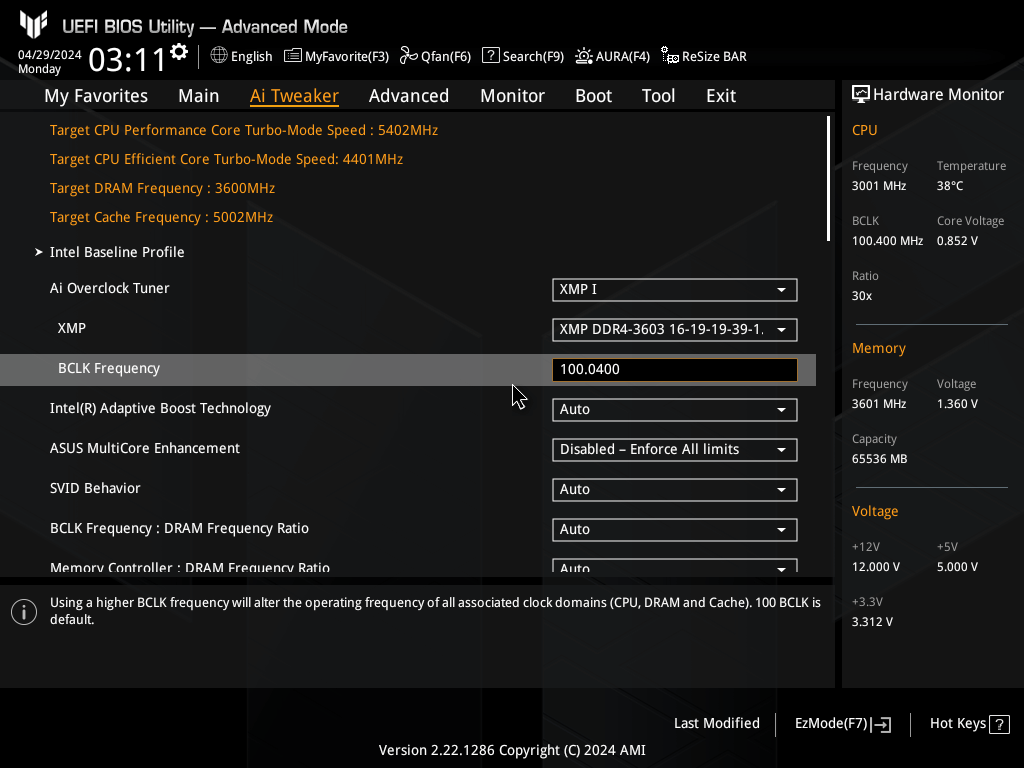This screenshot has width=1024, height=768.
Task: Open MyFavorite(F3) from top toolbar
Action: click(336, 56)
